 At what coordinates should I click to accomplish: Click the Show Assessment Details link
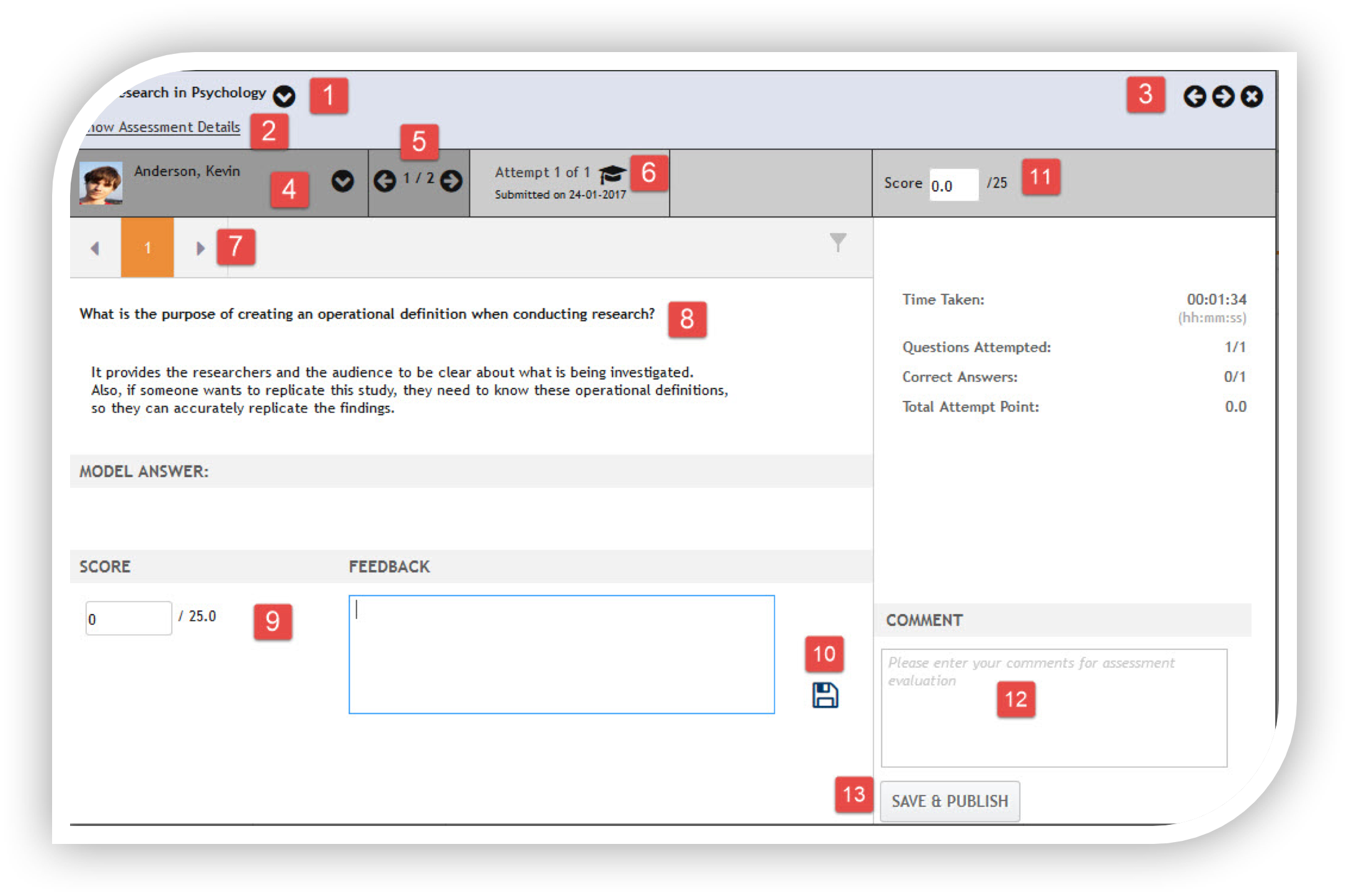pos(164,127)
